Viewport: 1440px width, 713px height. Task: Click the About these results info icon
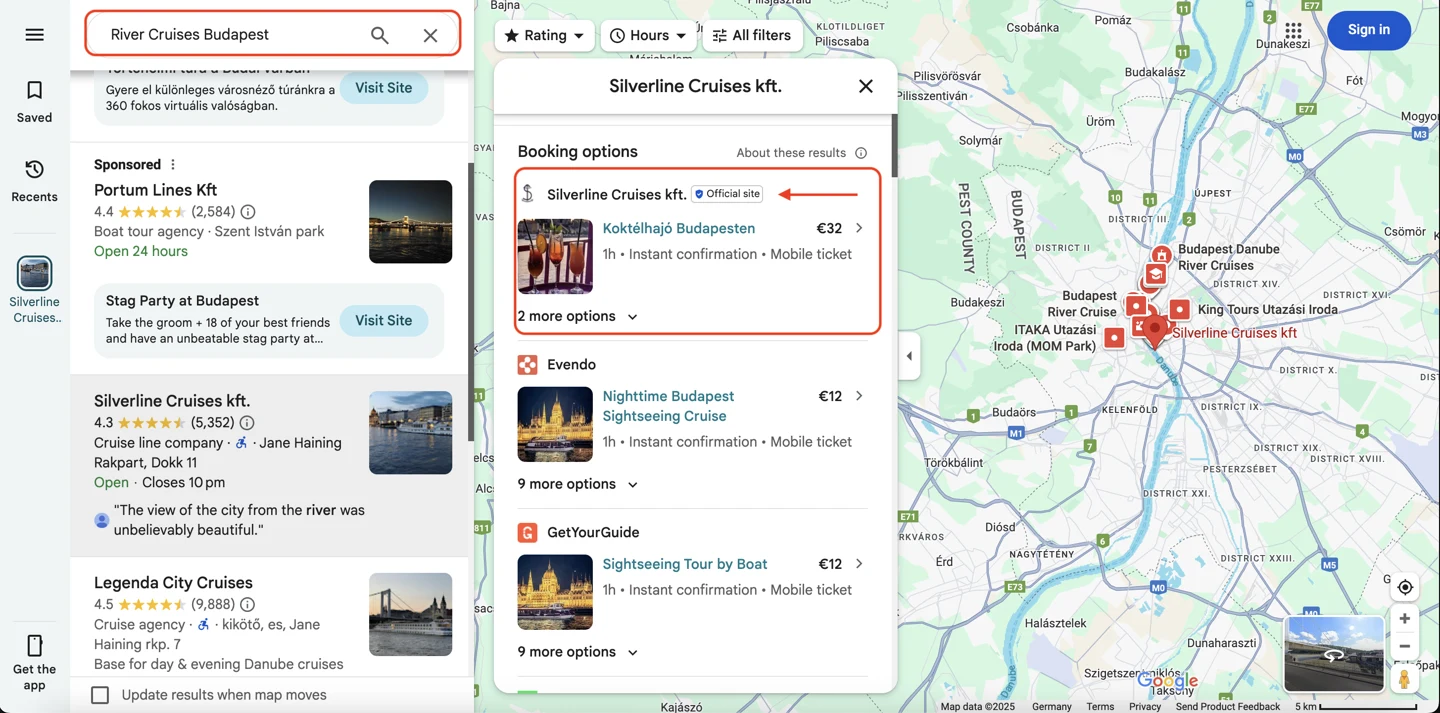[x=861, y=153]
